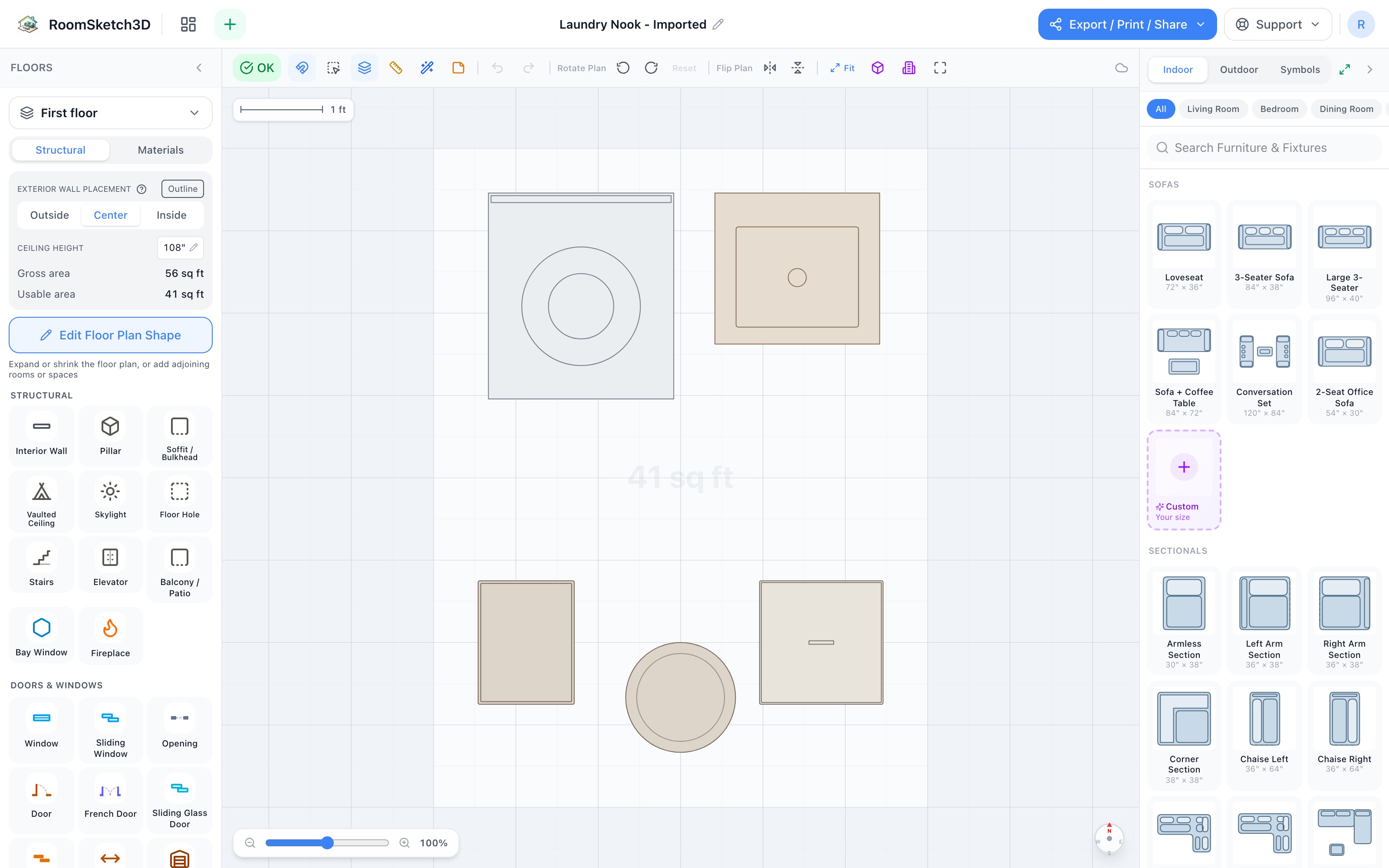Filter furniture by Bedroom
1389x868 pixels.
point(1279,109)
